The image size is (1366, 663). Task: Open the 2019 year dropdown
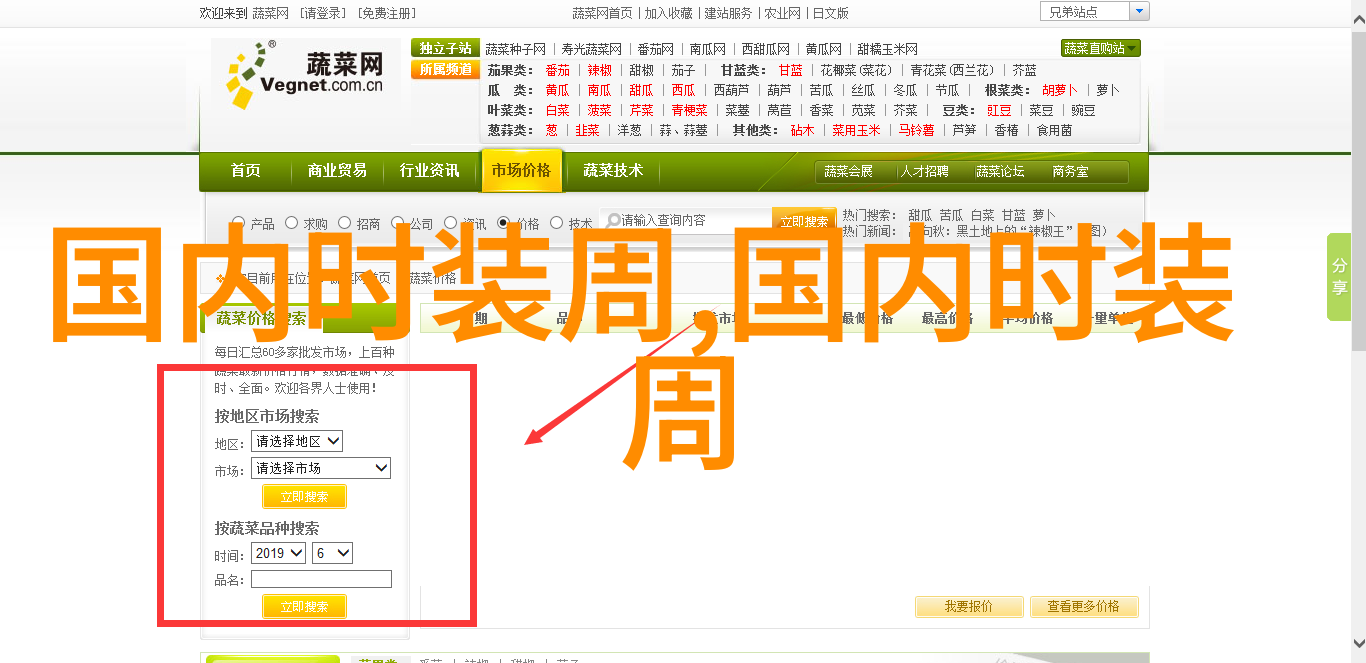(x=278, y=553)
